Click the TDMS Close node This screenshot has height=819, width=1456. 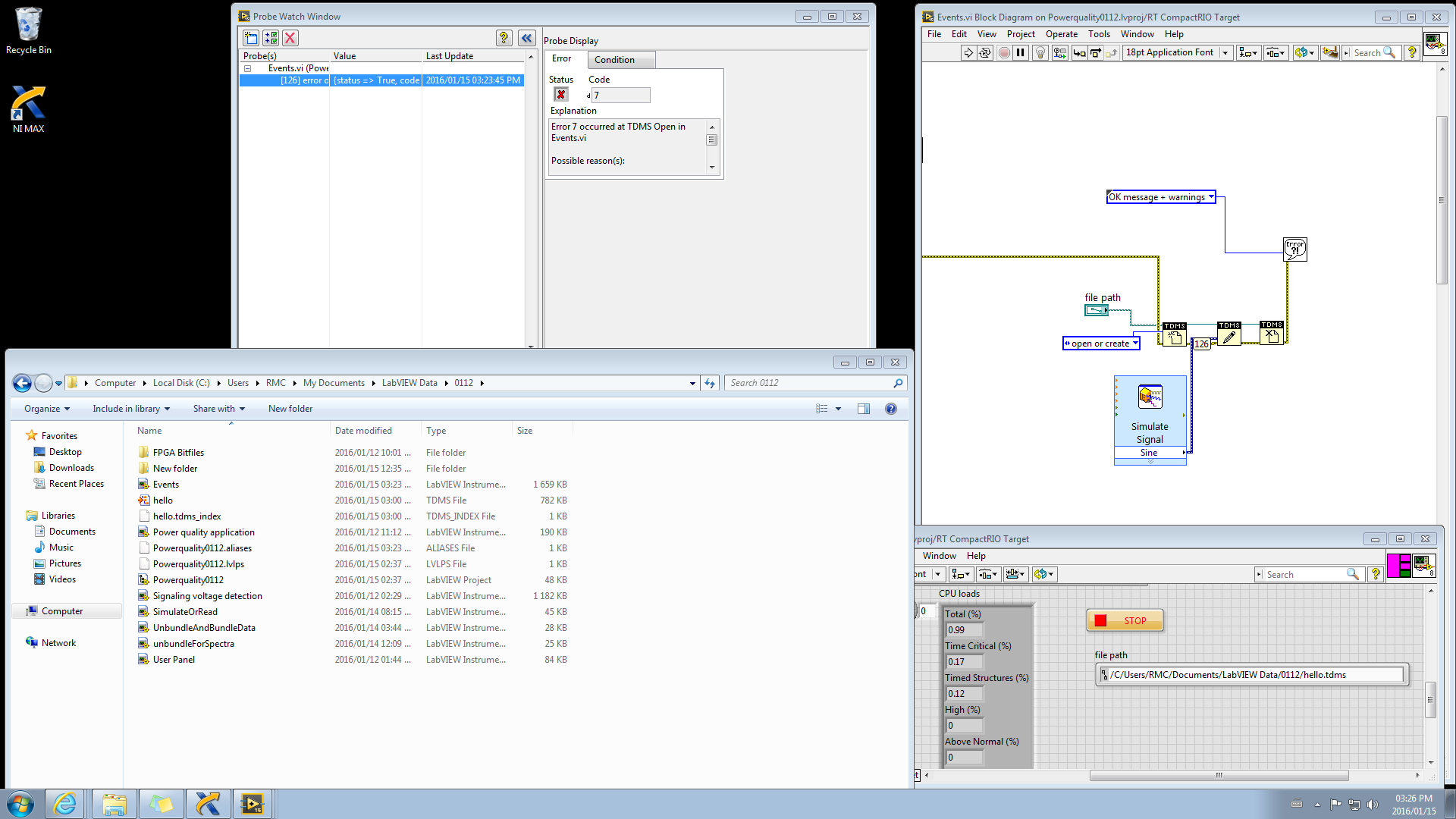click(1272, 333)
